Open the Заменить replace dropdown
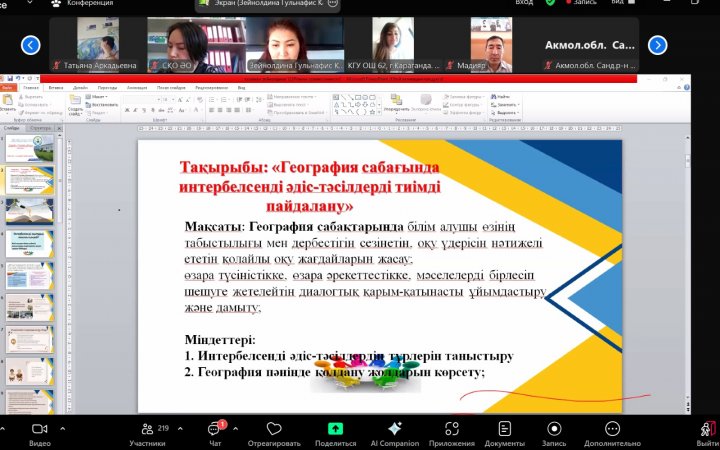 pos(505,105)
